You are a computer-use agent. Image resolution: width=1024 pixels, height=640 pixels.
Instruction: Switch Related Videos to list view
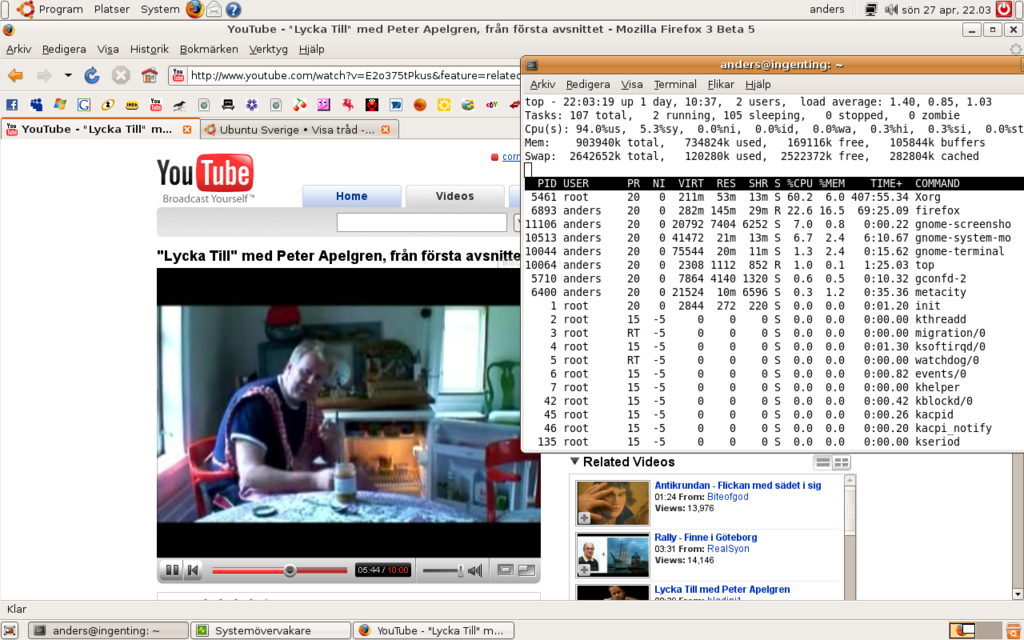(x=823, y=462)
